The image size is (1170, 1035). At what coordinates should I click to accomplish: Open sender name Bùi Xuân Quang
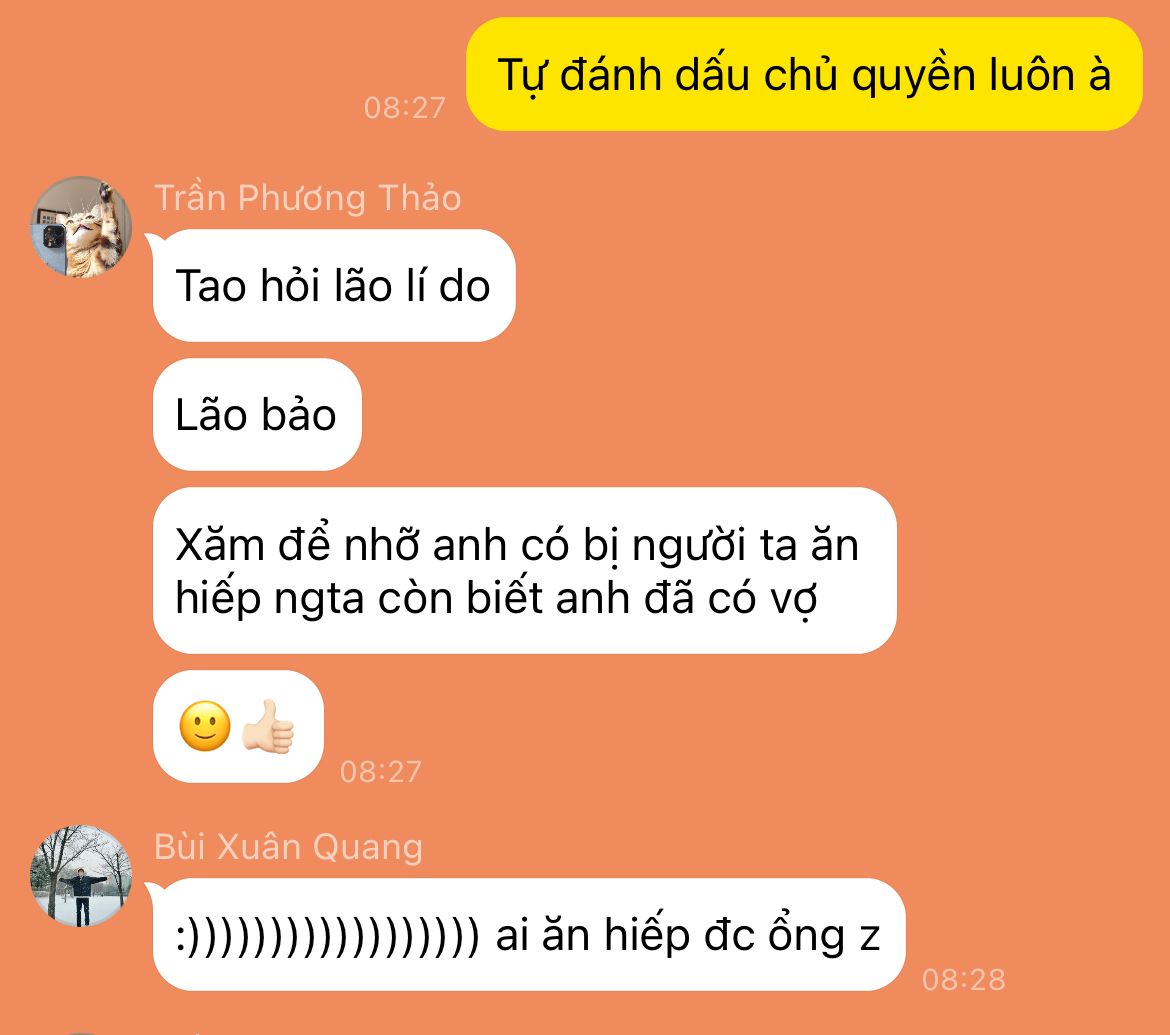(288, 847)
